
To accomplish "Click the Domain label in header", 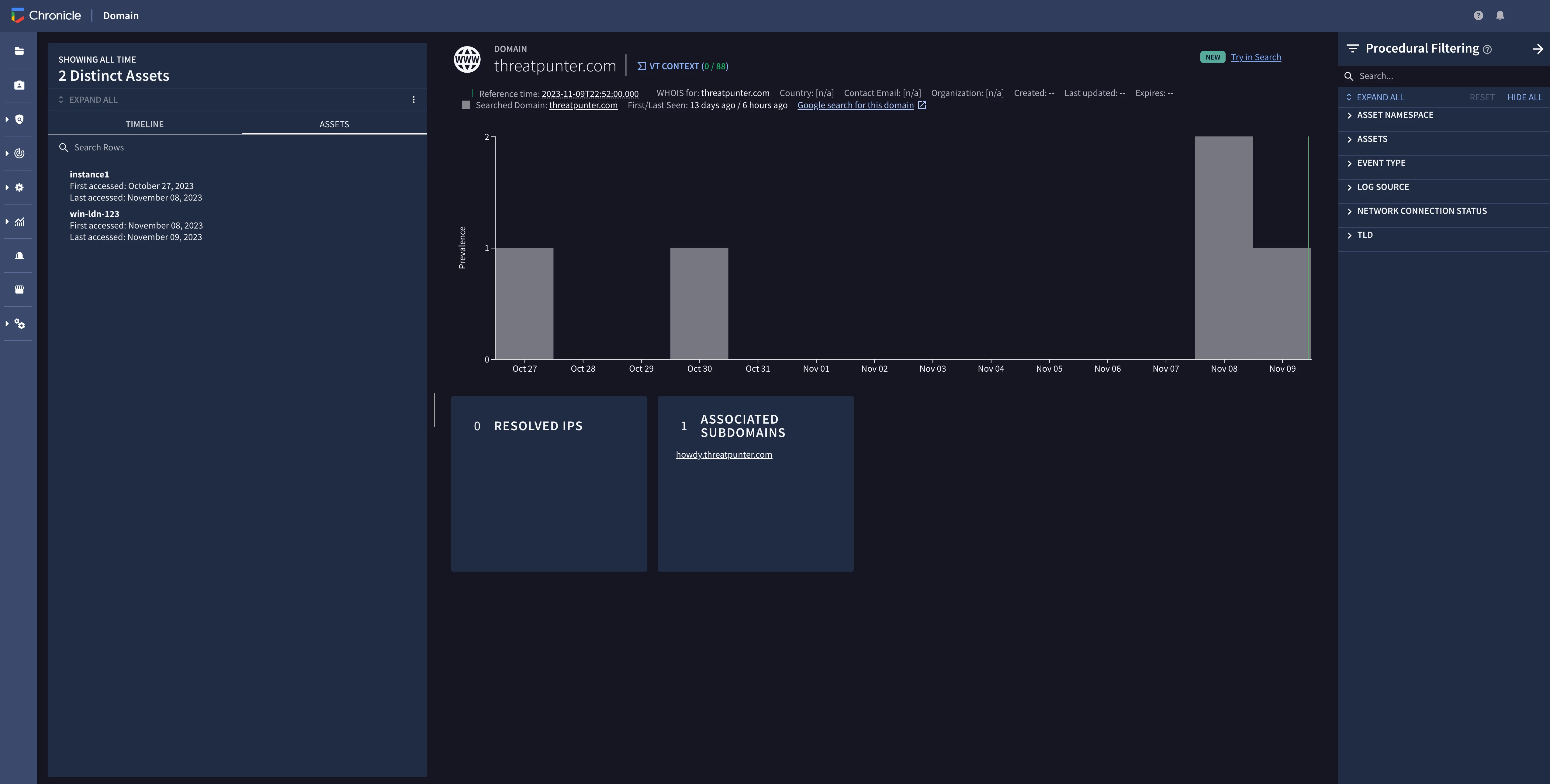I will point(121,15).
